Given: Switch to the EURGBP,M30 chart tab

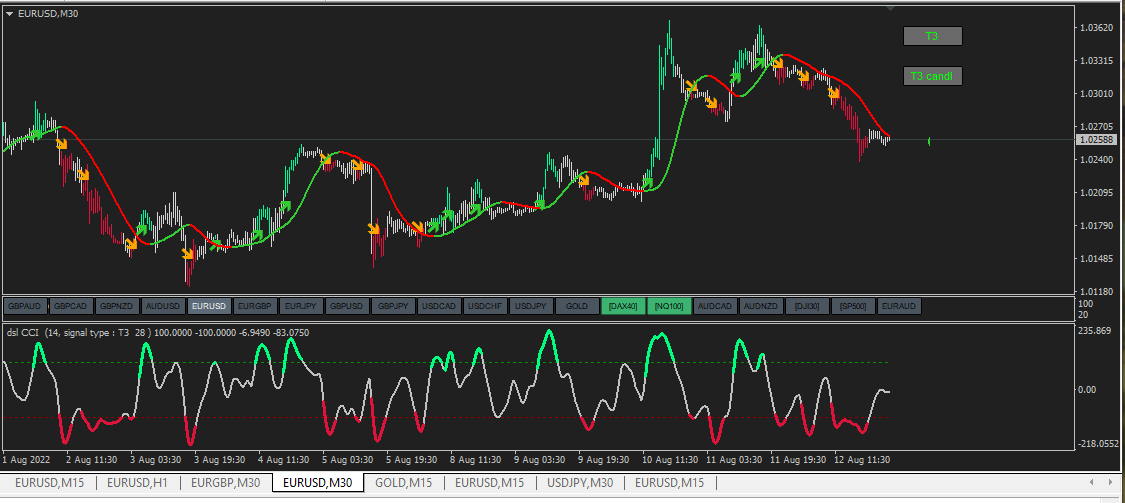Looking at the screenshot, I should (225, 483).
